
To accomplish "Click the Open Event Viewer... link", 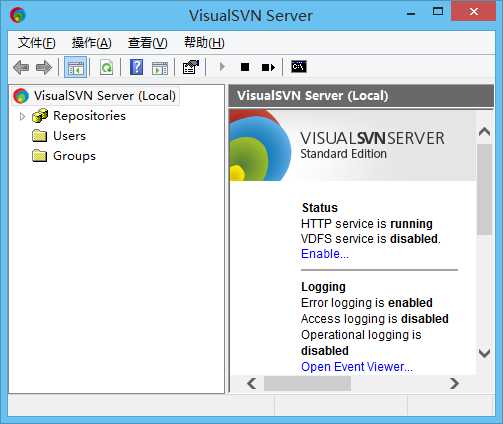I will [357, 367].
